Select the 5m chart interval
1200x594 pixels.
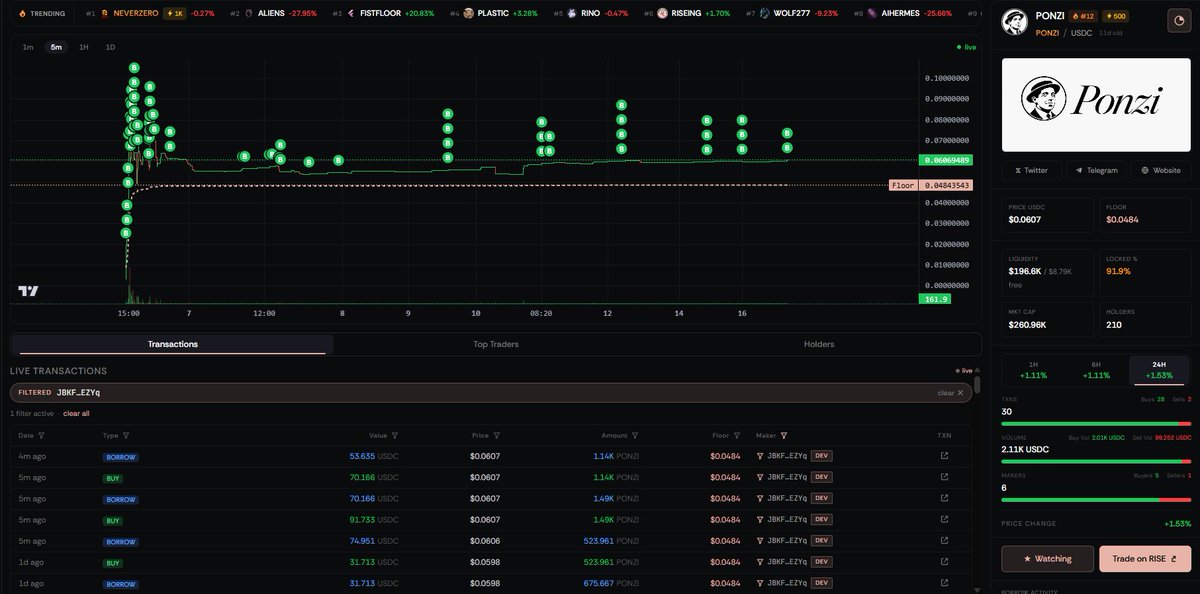click(x=56, y=47)
